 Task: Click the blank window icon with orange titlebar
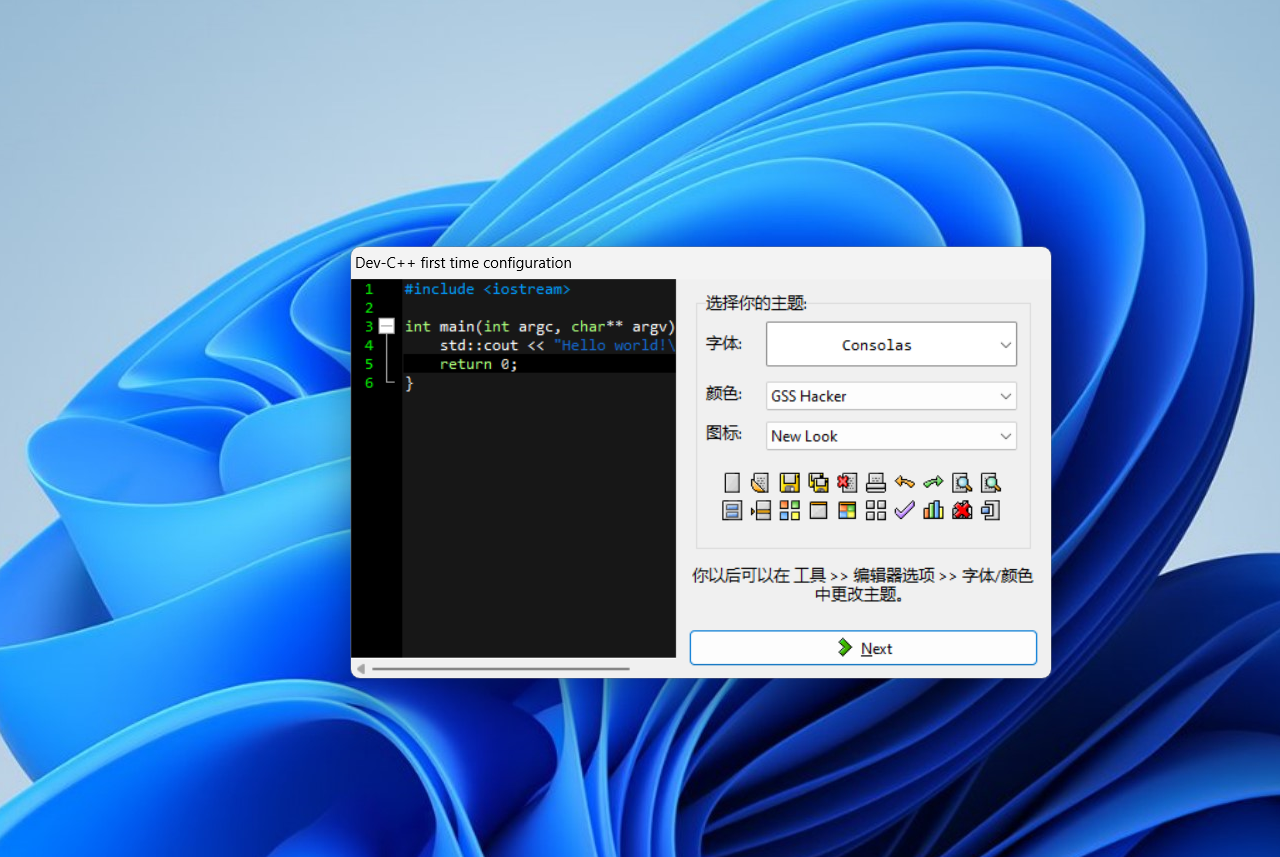(818, 511)
